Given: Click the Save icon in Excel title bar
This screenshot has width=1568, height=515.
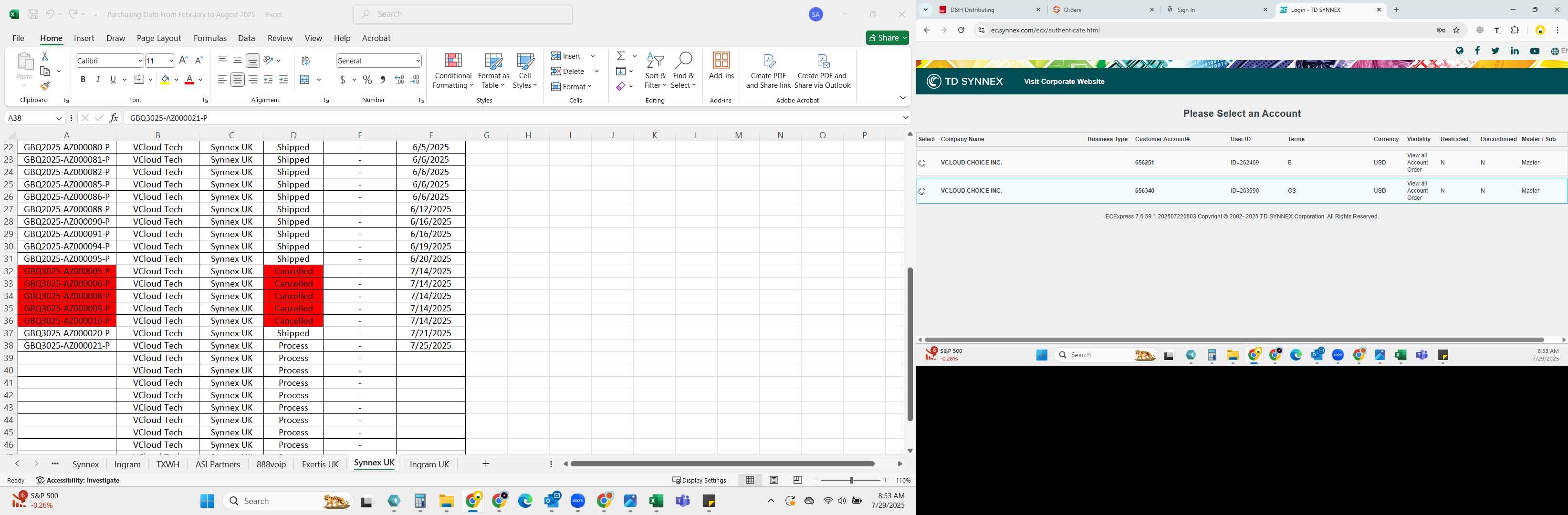Looking at the screenshot, I should pos(33,14).
